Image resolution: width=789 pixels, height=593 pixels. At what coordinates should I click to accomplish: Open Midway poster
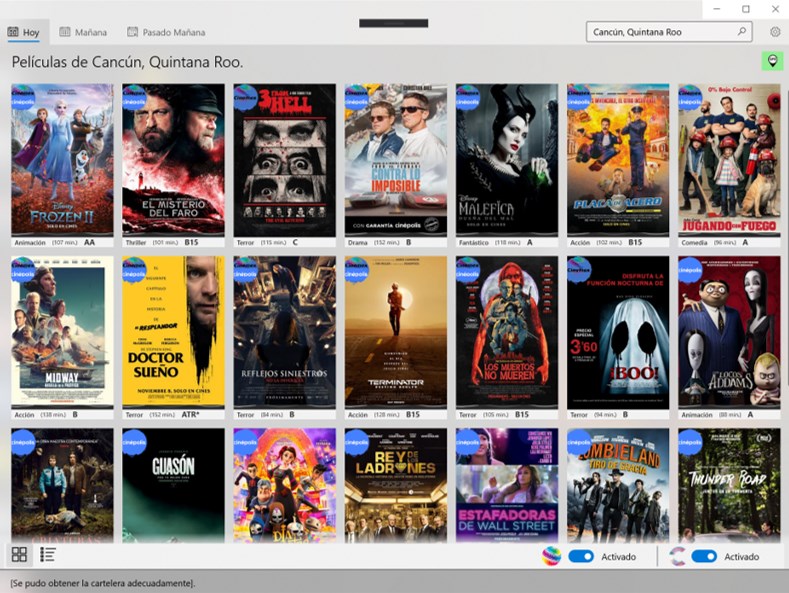tap(62, 332)
